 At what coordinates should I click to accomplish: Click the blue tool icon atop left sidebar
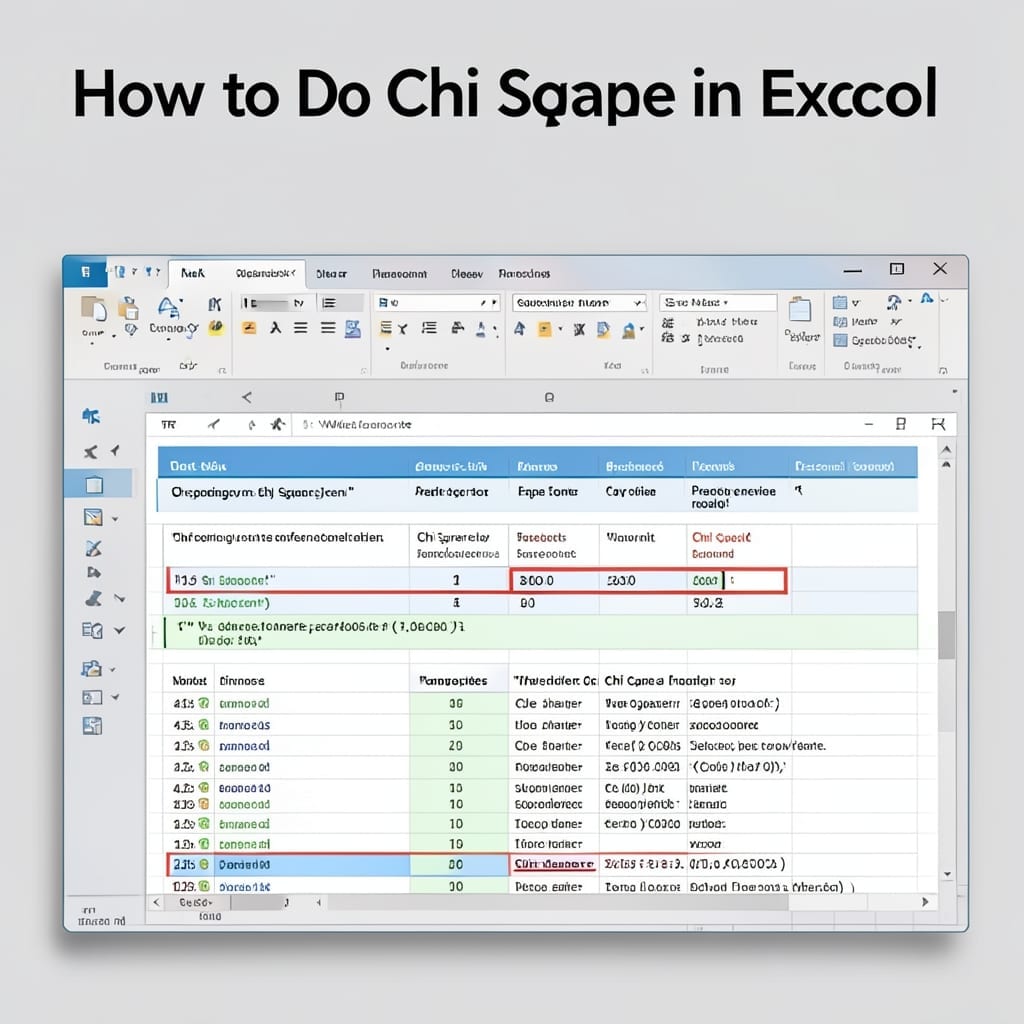coord(91,416)
